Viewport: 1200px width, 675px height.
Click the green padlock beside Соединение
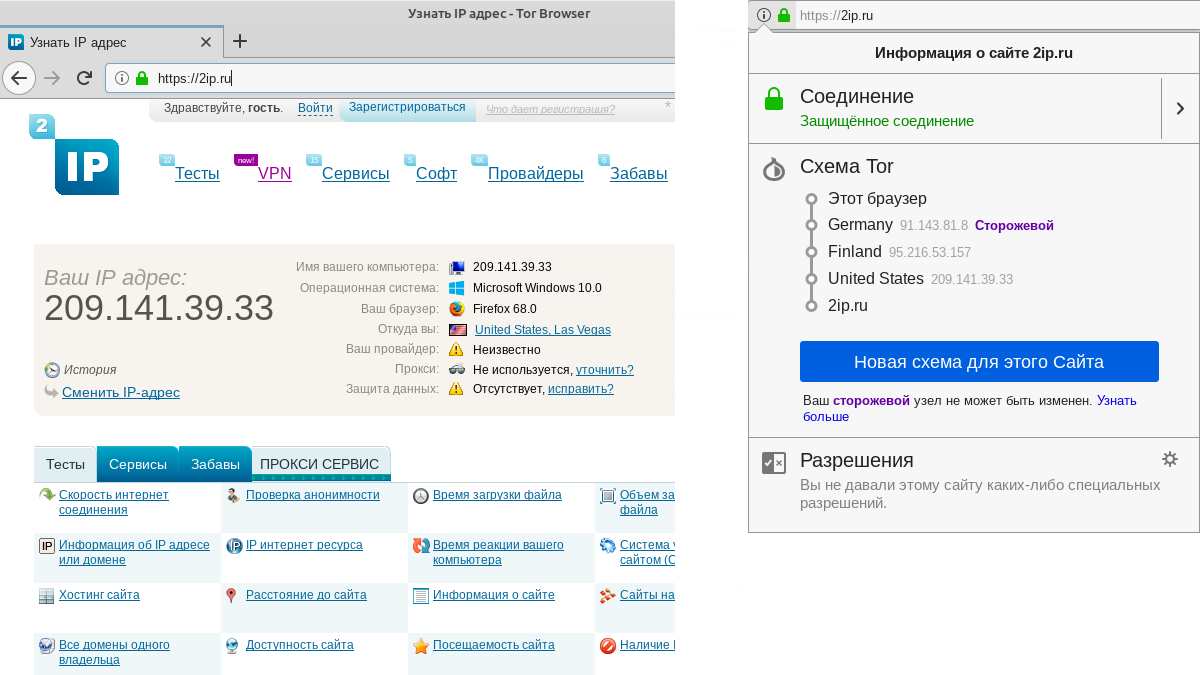tap(772, 97)
